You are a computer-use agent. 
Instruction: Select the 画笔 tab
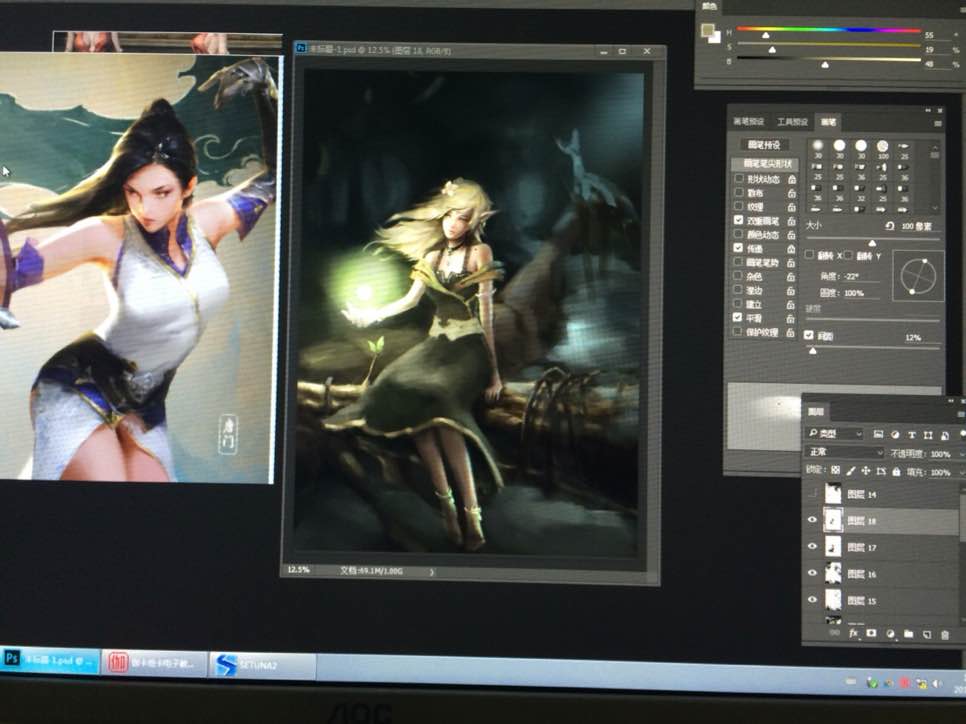coord(828,122)
